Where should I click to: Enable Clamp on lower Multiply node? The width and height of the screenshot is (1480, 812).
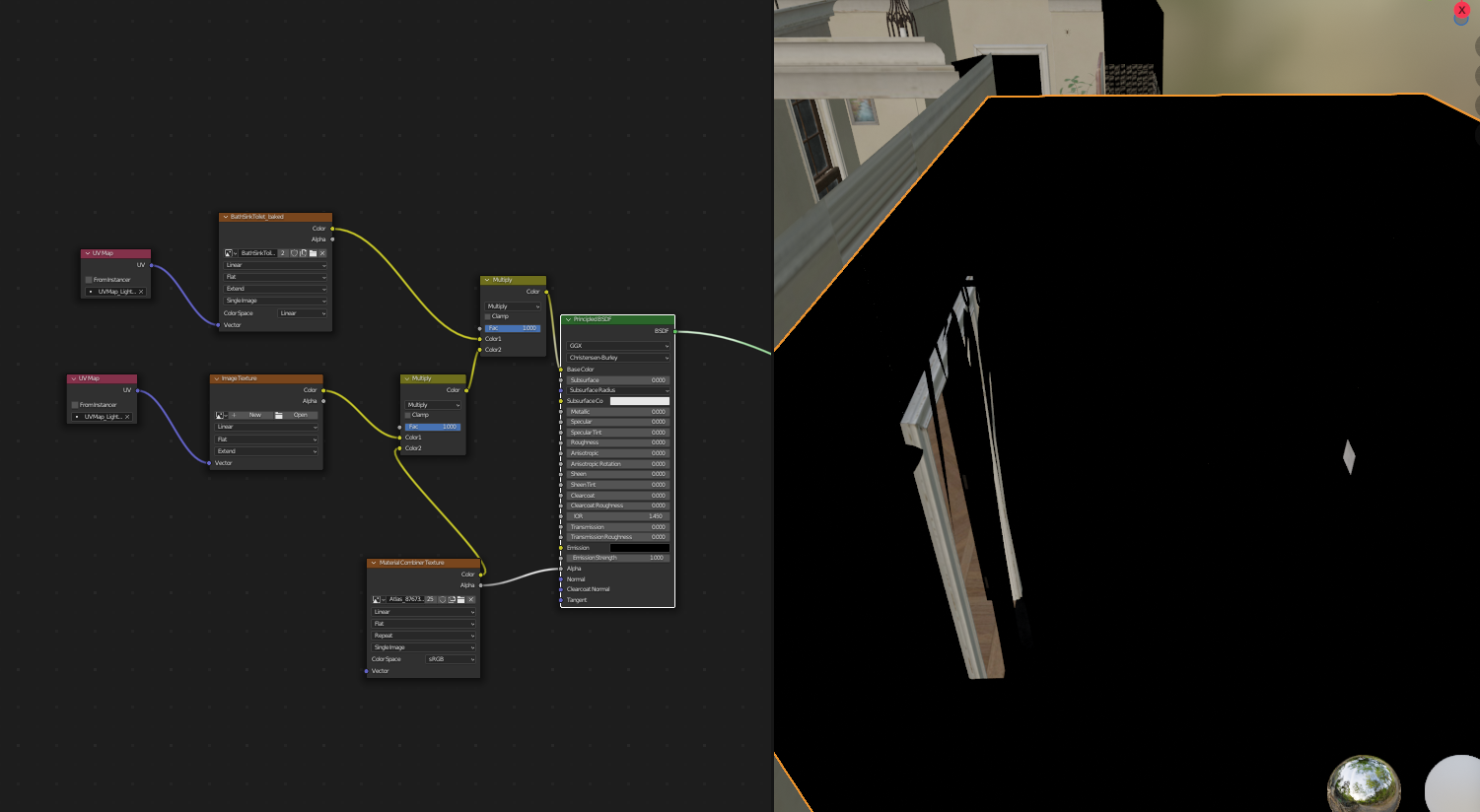tap(408, 415)
